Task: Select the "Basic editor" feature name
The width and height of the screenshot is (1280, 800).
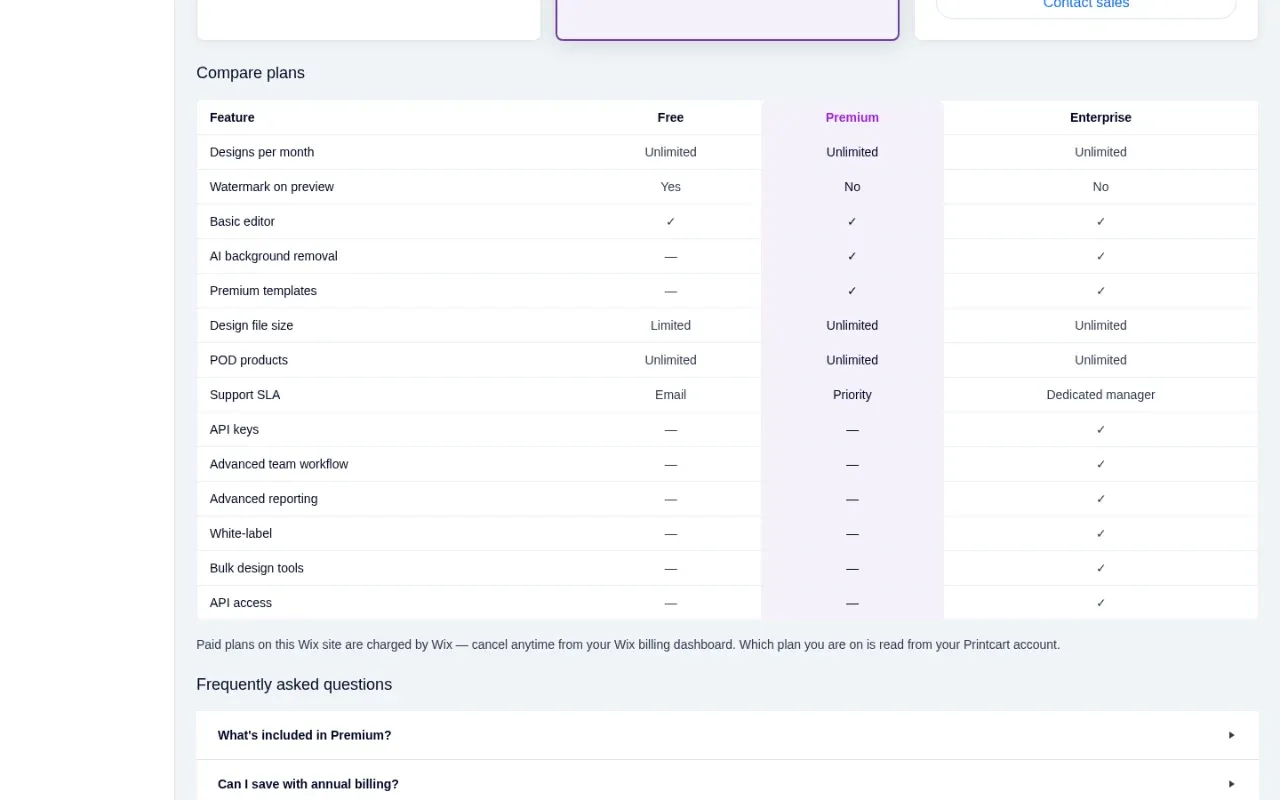Action: click(x=242, y=222)
